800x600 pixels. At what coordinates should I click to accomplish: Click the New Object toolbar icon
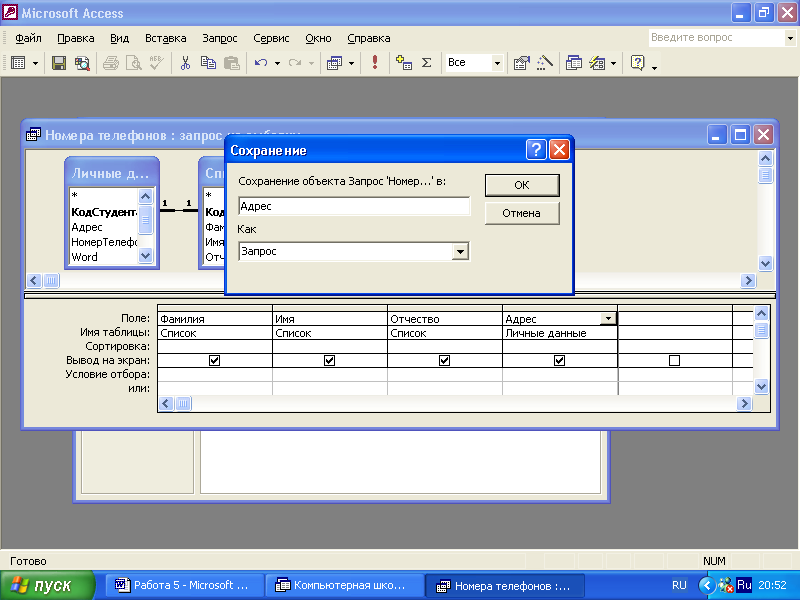tap(597, 63)
